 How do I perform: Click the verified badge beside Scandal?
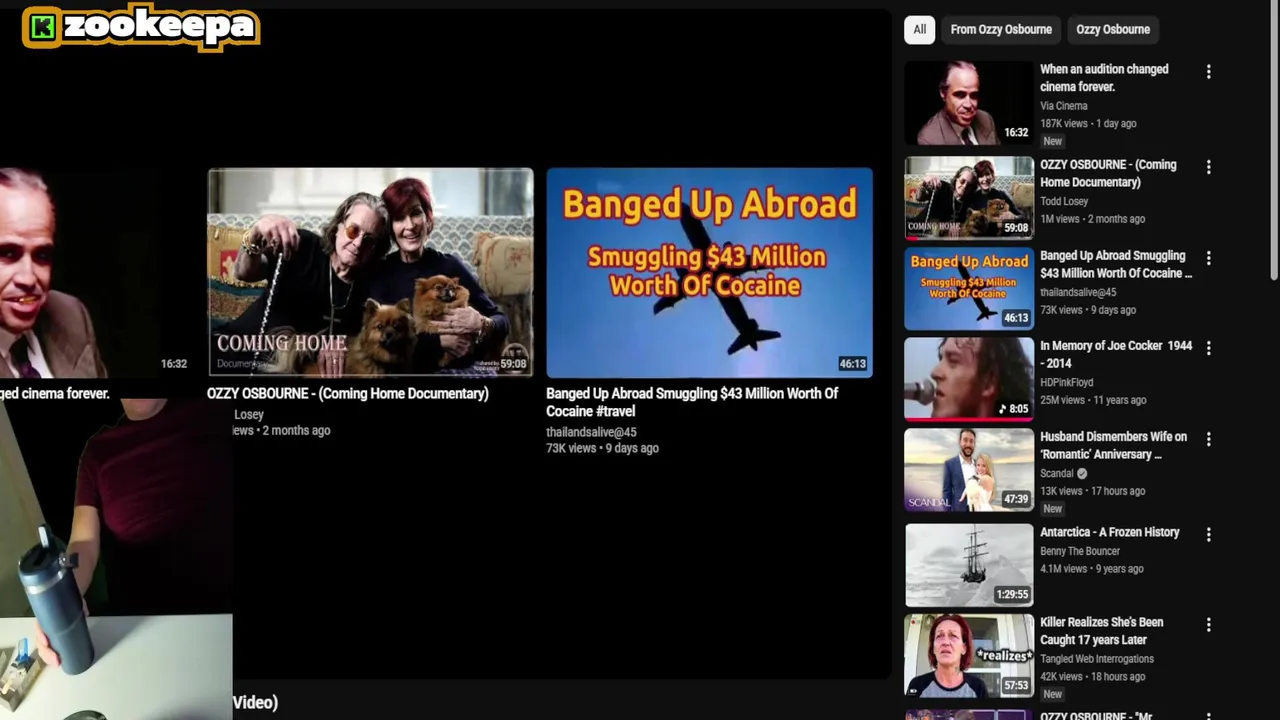click(1081, 474)
